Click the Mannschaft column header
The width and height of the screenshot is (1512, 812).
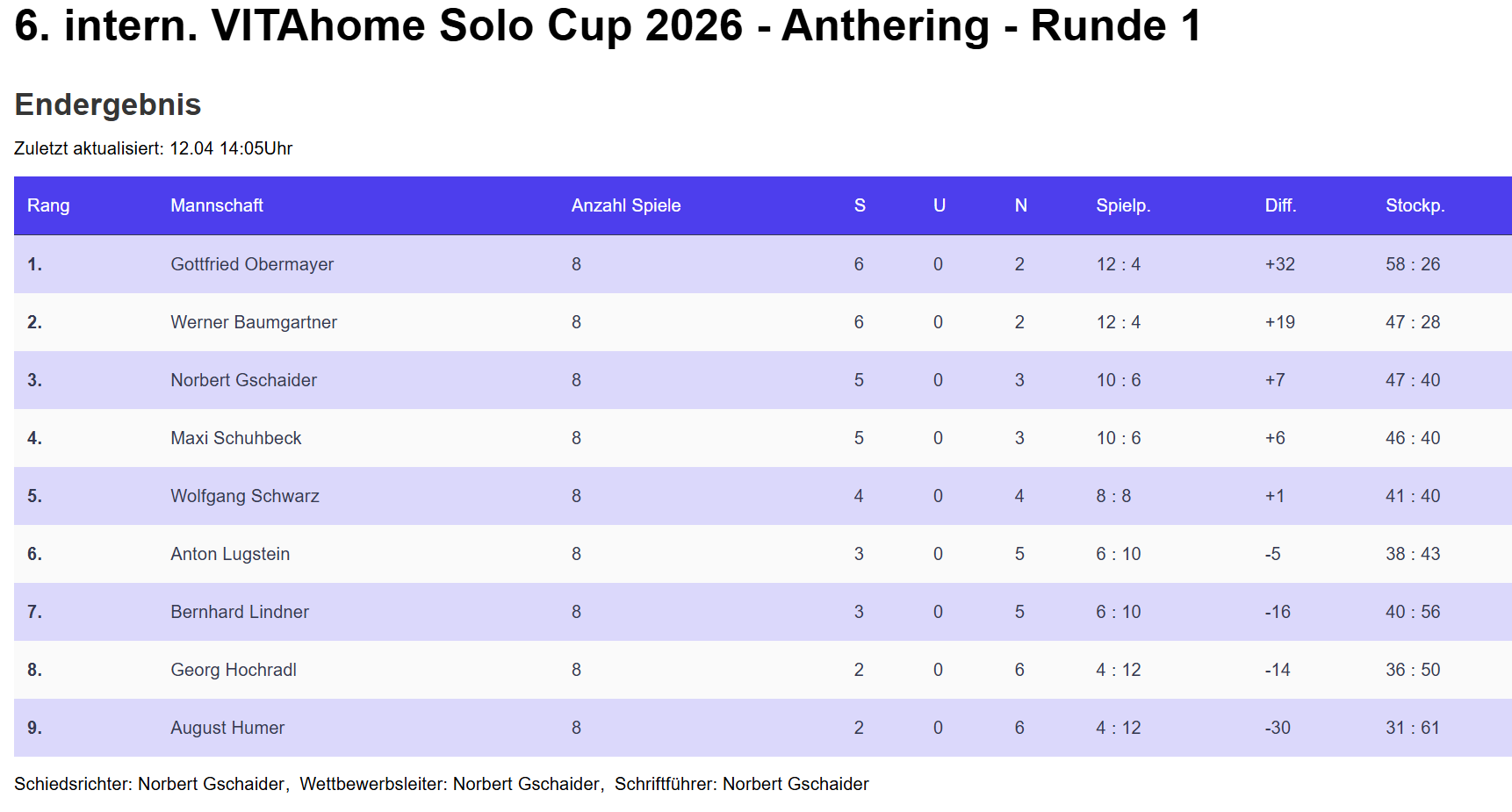217,205
